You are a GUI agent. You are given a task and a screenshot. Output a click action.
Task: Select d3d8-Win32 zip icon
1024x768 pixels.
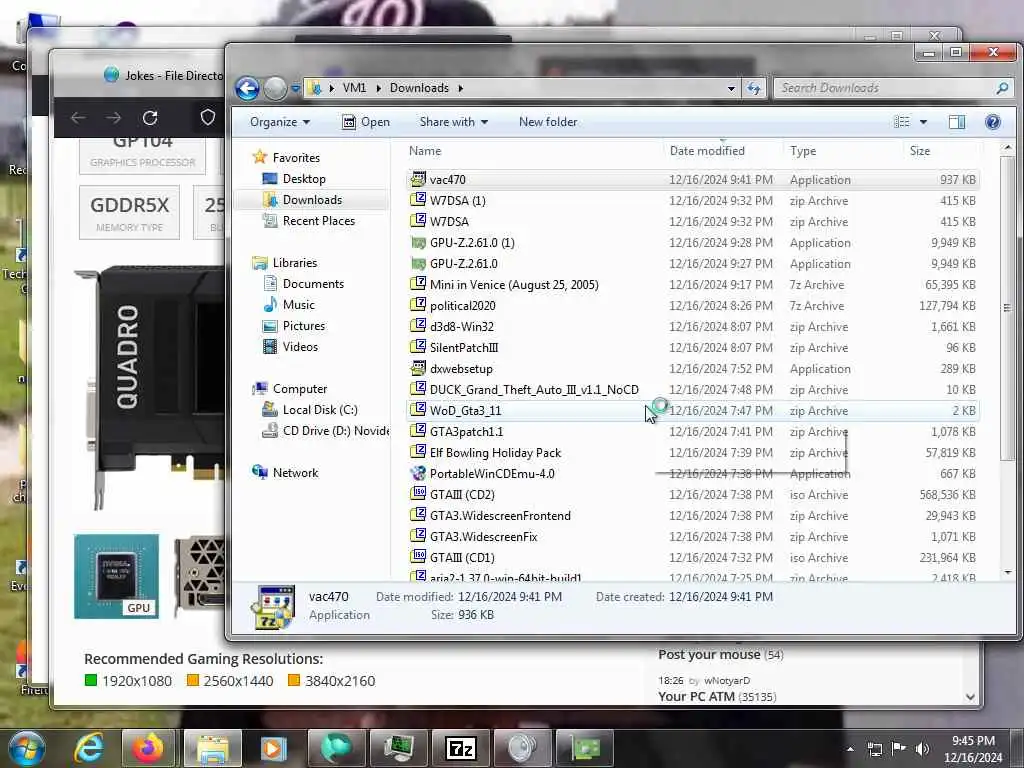tap(418, 327)
